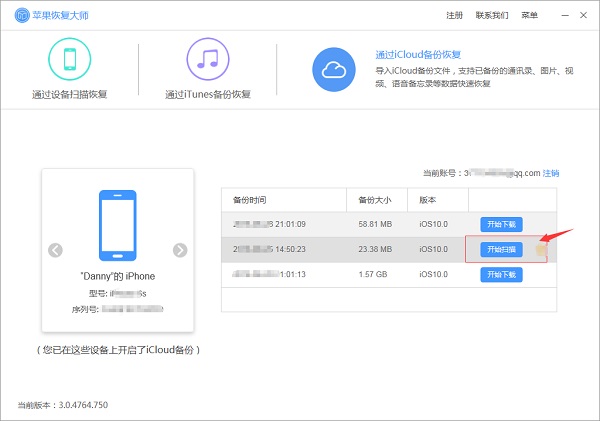600x421 pixels.
Task: Click 开始扫描 for the 23.38 MB backup
Action: (x=501, y=249)
